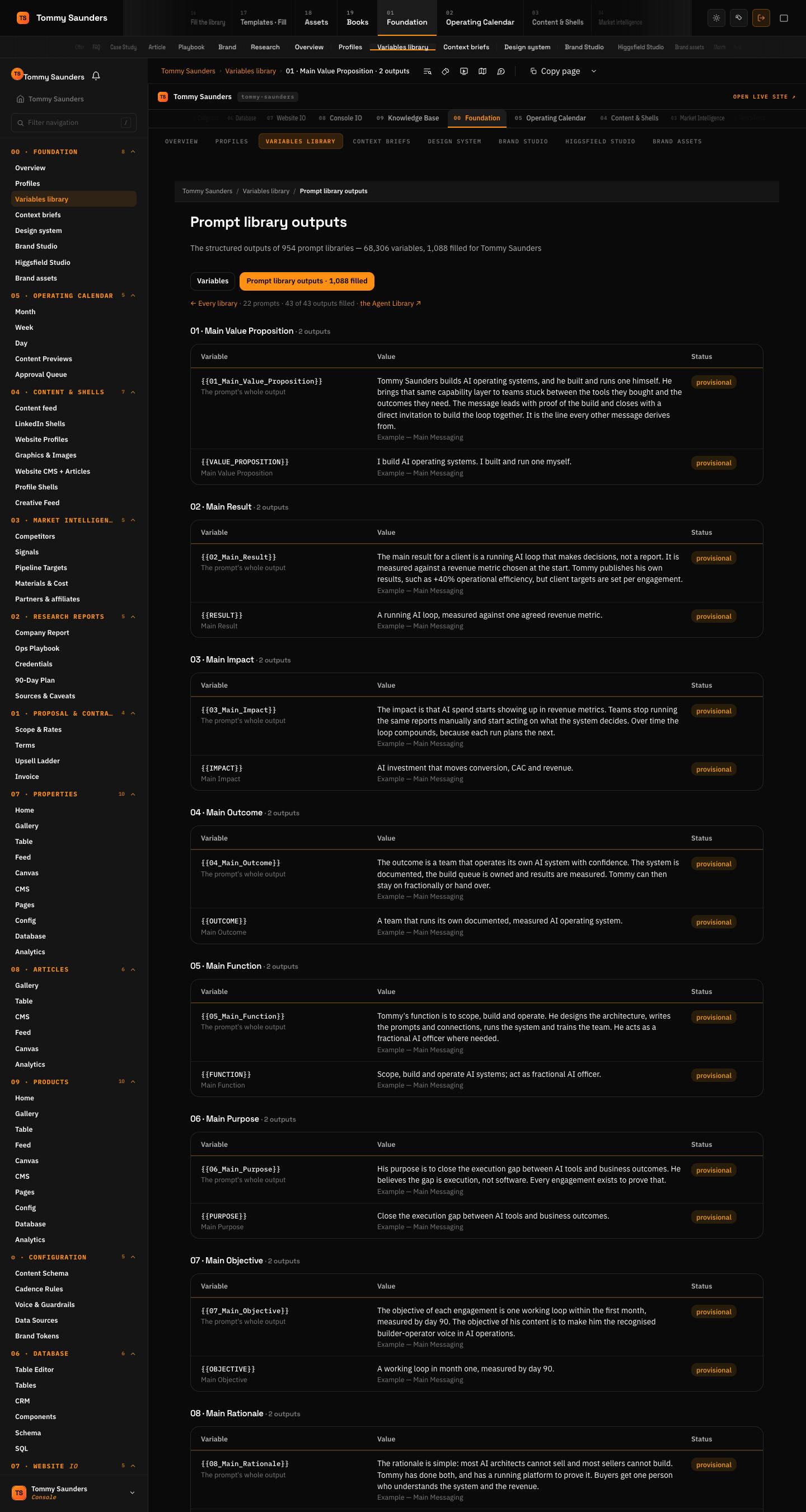Switch to the Design System sub-tab
This screenshot has width=806, height=1512.
(454, 142)
